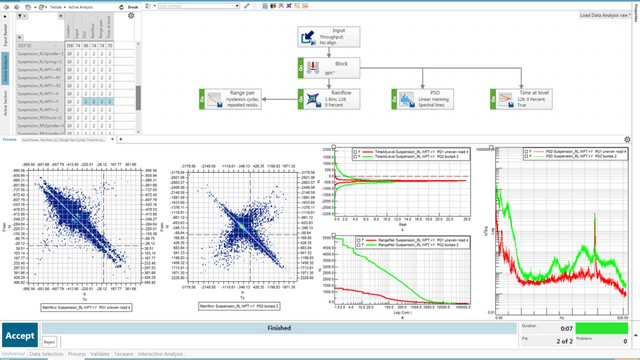Click the Input node icon in the flow

[x=308, y=38]
